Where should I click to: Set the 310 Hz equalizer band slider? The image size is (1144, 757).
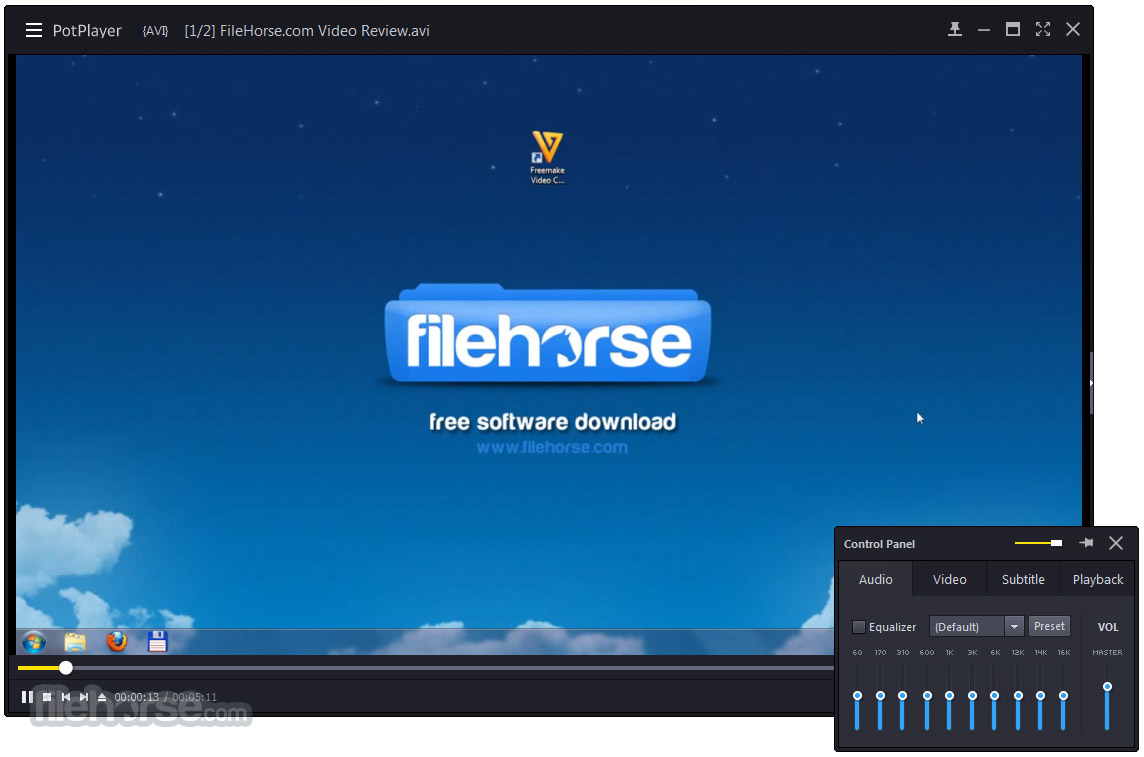[x=903, y=696]
